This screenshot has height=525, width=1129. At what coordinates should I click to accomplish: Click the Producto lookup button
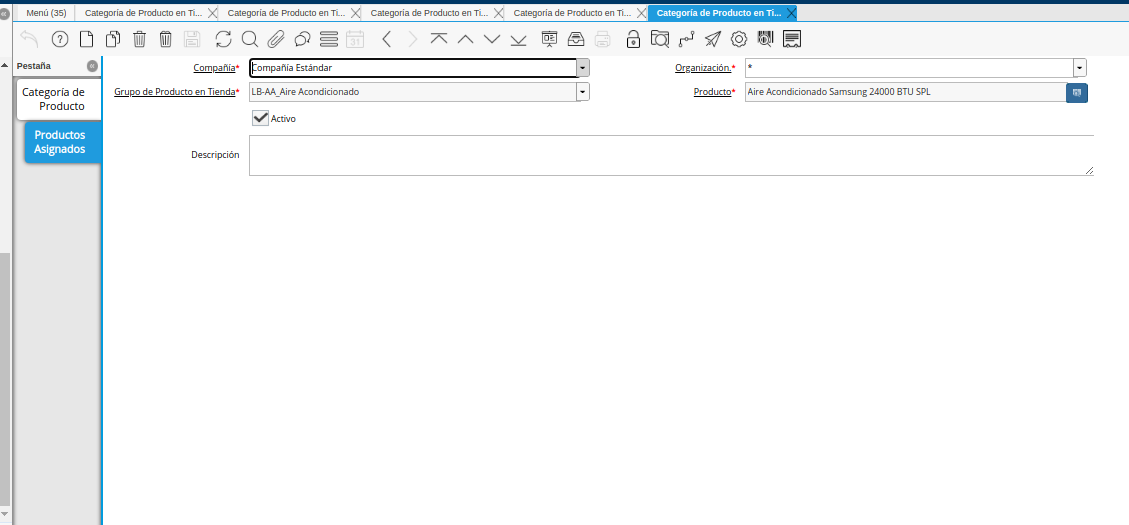[1077, 92]
